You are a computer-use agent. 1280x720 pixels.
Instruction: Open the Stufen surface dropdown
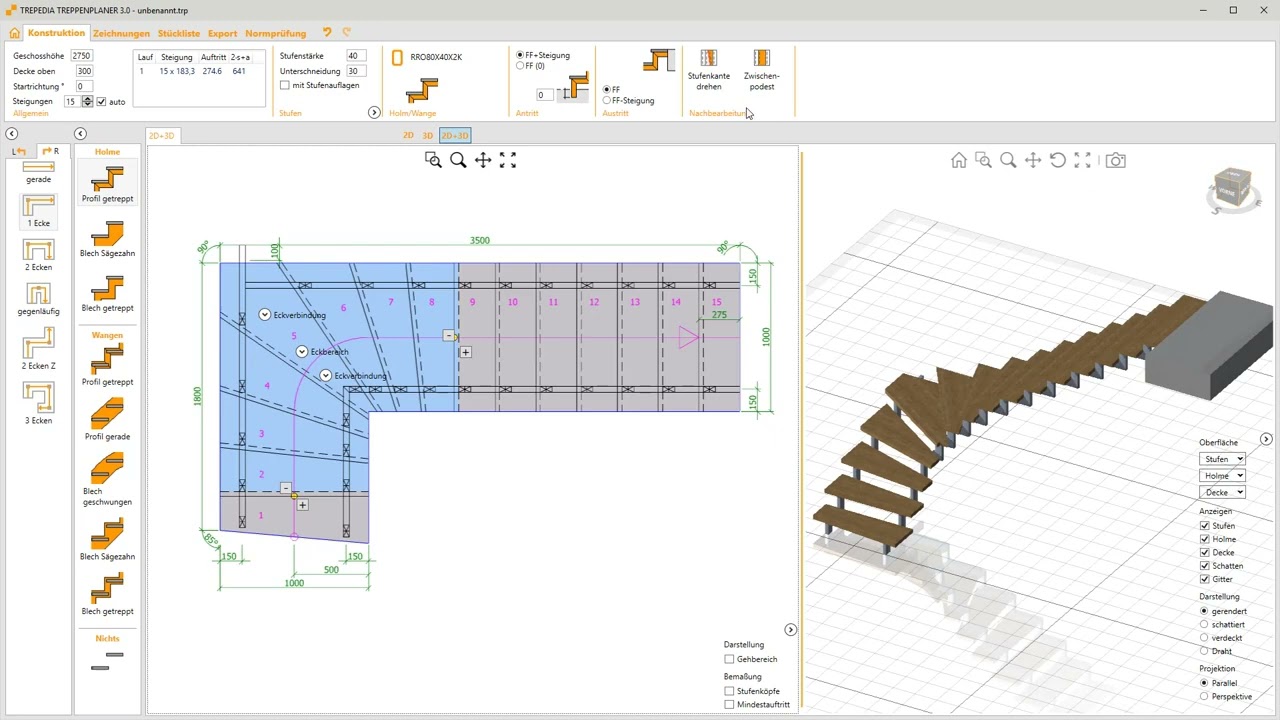(x=1222, y=459)
